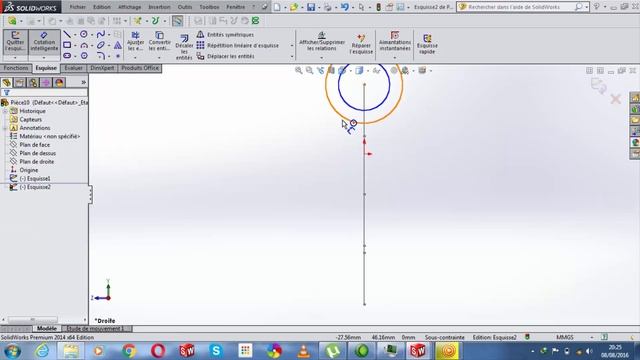640x360 pixels.
Task: Select the Ellipse sketch tool
Action: [x=100, y=45]
